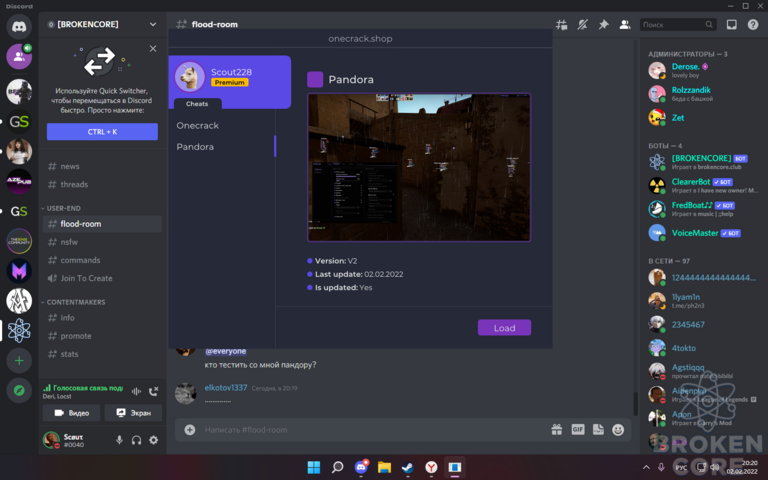Open the nsfw channel

click(x=102, y=242)
